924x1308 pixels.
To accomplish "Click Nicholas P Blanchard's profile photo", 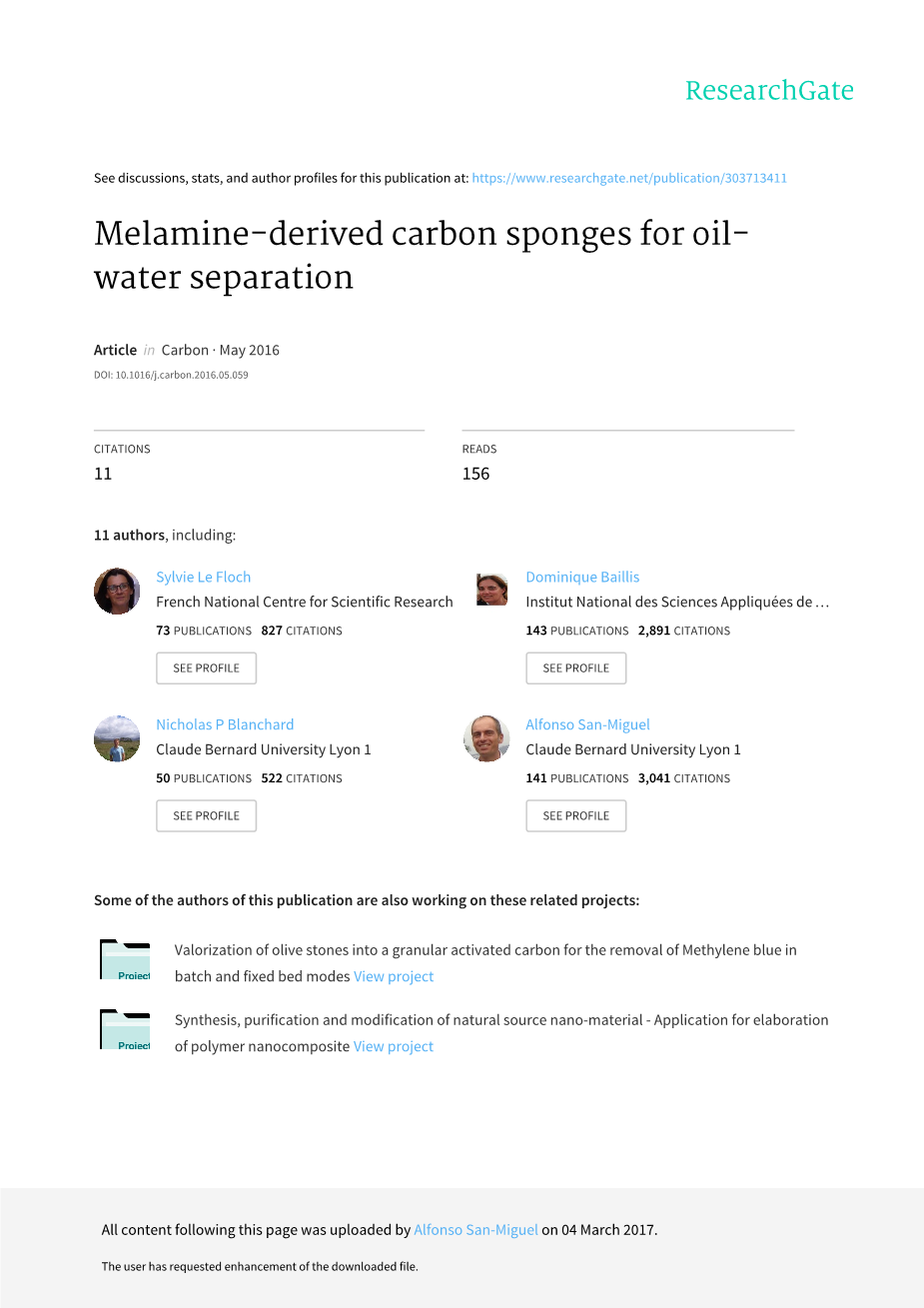I will click(117, 739).
